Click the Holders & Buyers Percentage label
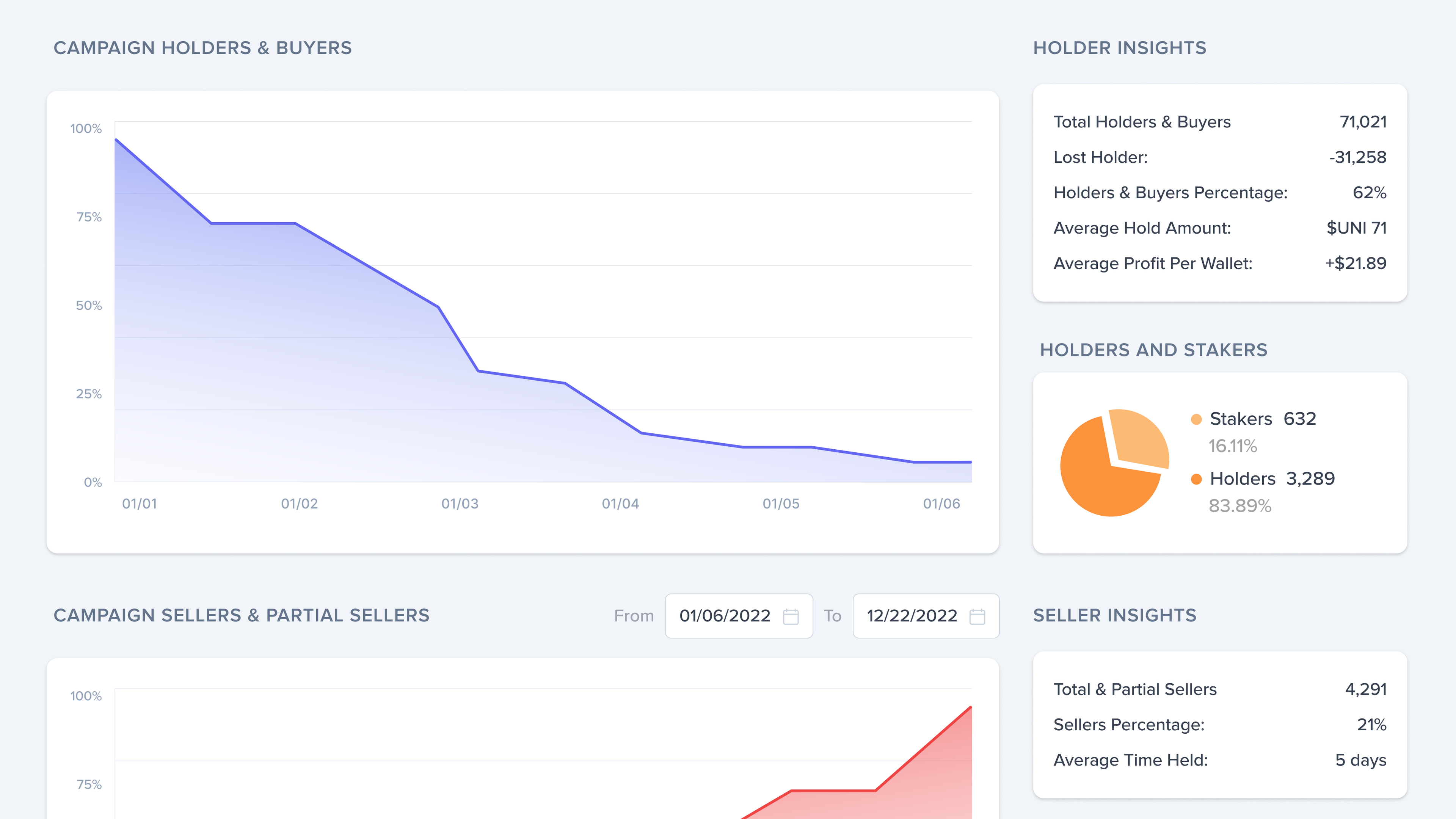The image size is (1456, 819). 1170,193
